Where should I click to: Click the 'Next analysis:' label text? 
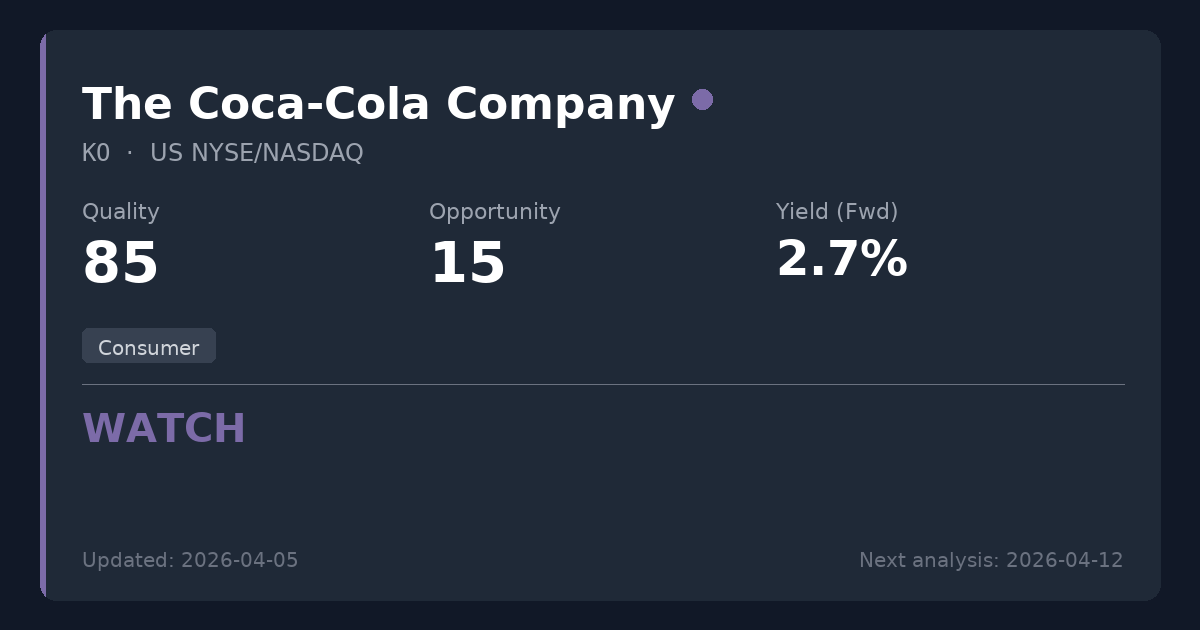(x=929, y=560)
